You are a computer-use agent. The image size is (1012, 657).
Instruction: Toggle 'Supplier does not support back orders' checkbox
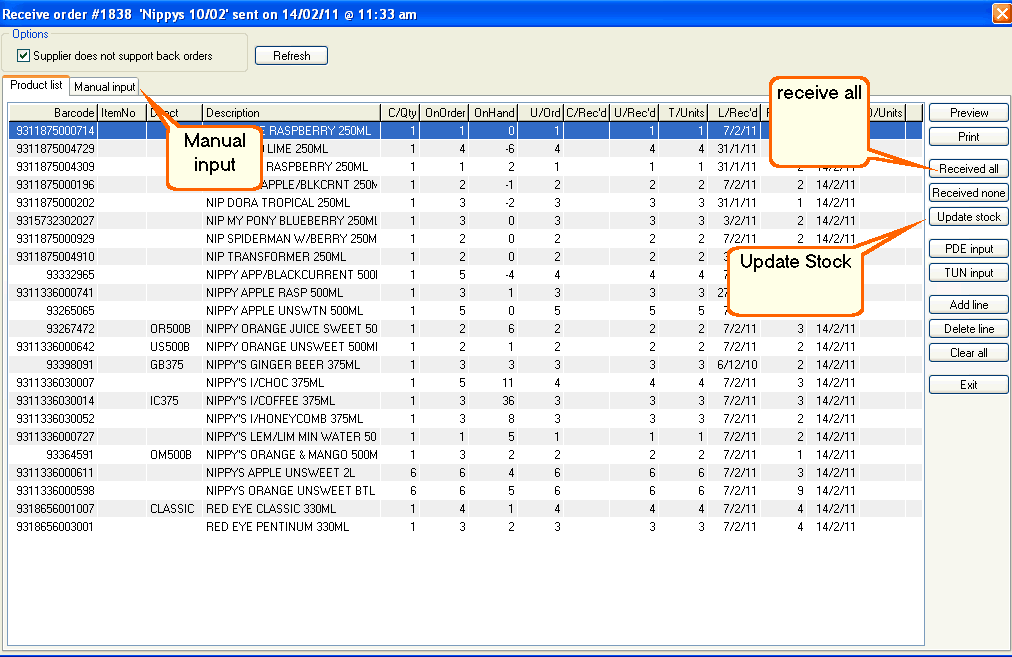click(23, 56)
